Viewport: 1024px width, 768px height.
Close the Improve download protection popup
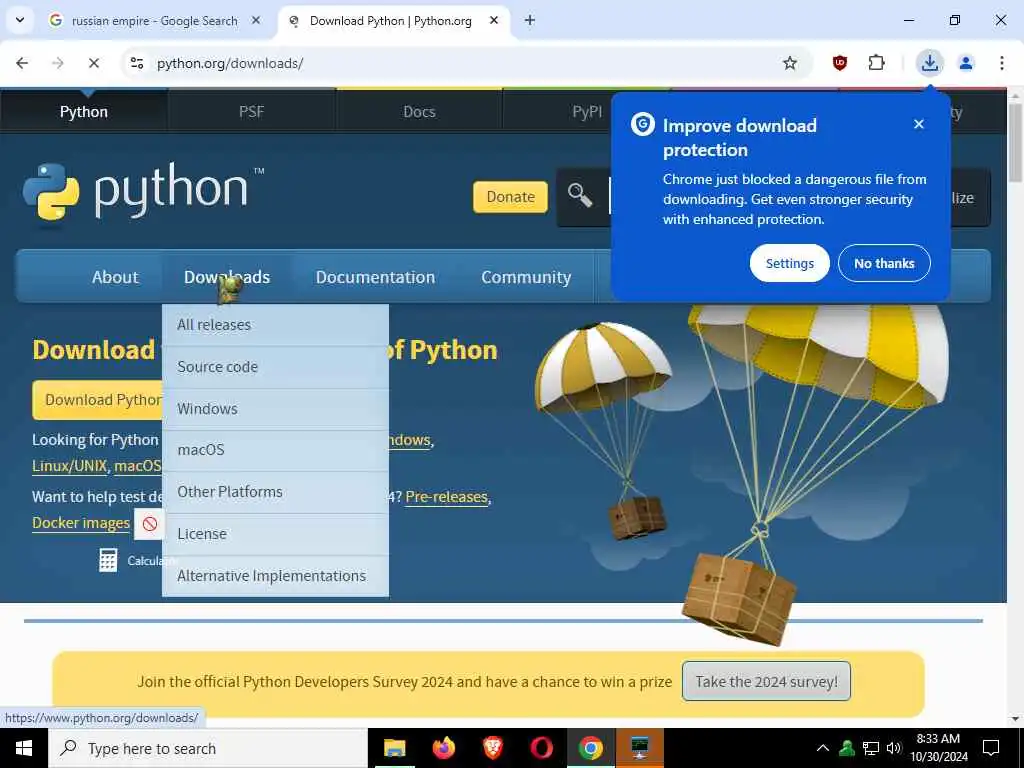click(x=919, y=124)
